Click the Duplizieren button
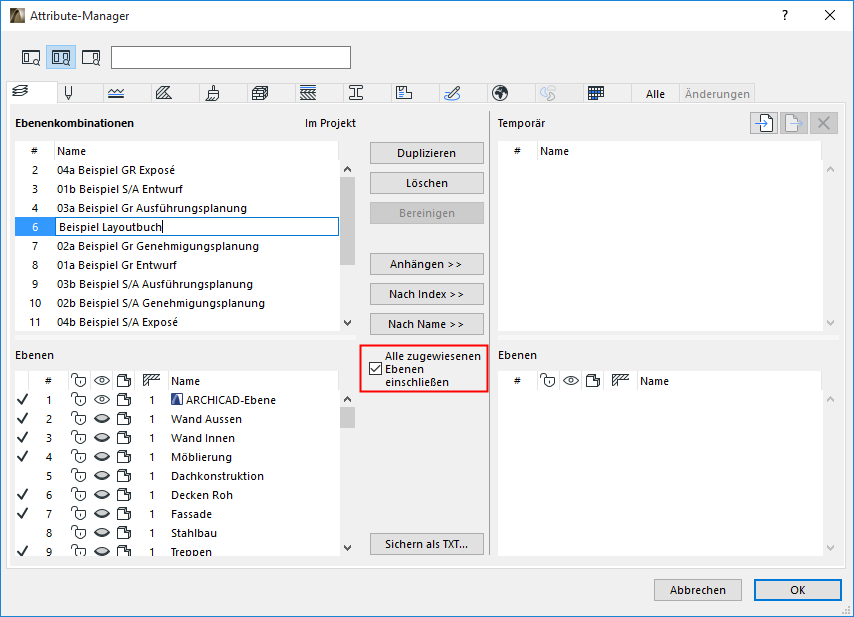The image size is (854, 617). click(x=426, y=153)
